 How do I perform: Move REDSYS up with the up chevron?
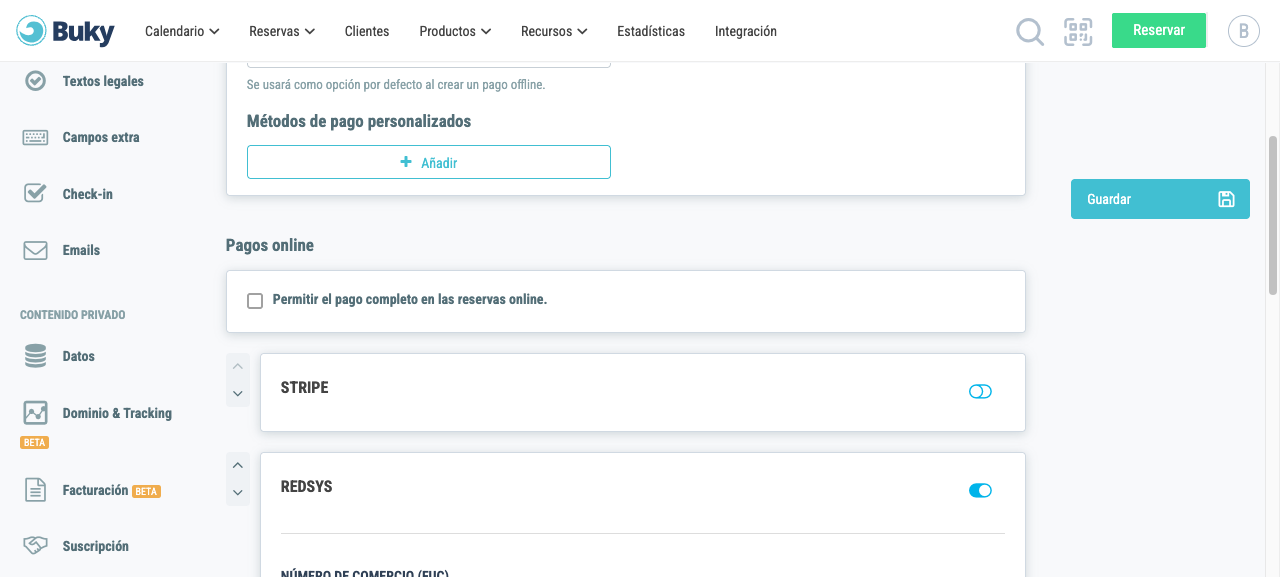[x=238, y=465]
